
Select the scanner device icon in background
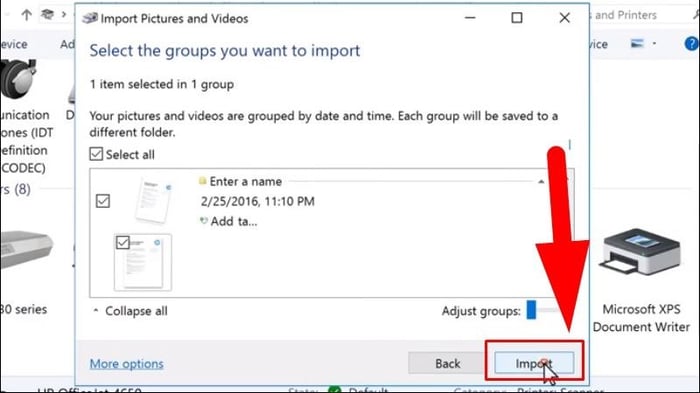coord(26,250)
